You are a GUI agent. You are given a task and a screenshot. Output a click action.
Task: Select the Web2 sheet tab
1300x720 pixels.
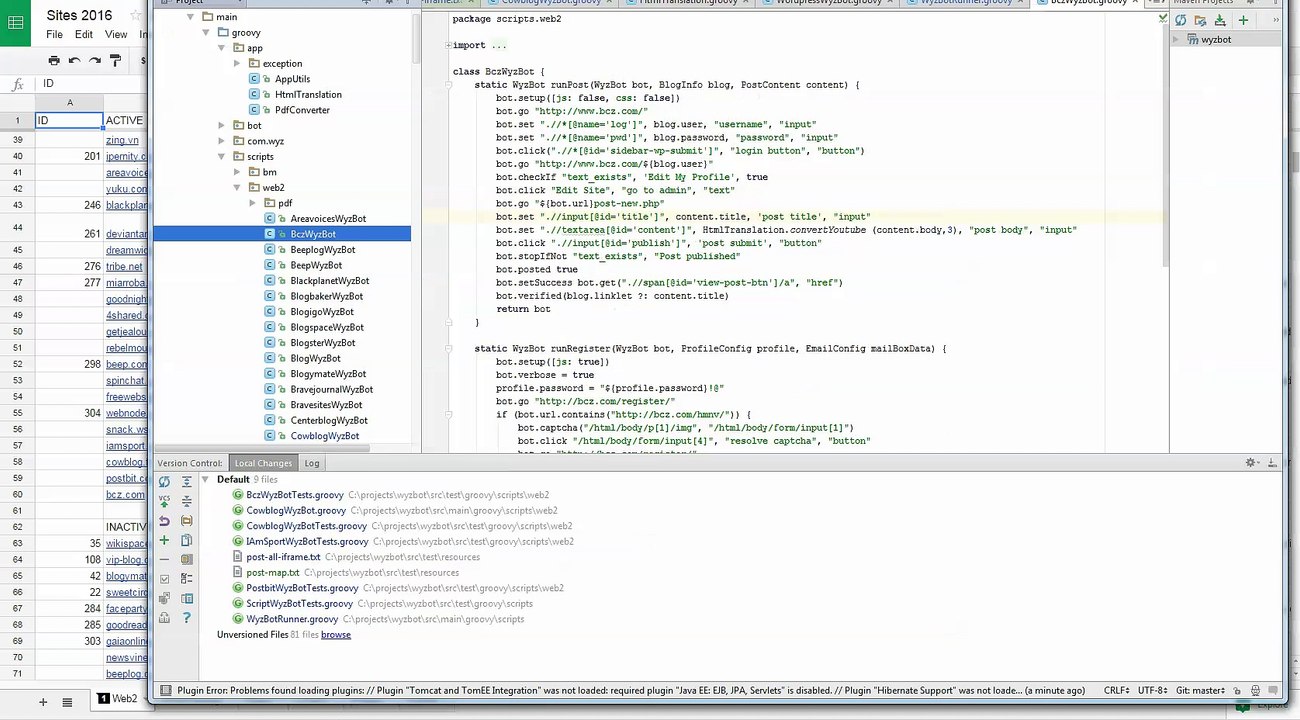pyautogui.click(x=118, y=699)
